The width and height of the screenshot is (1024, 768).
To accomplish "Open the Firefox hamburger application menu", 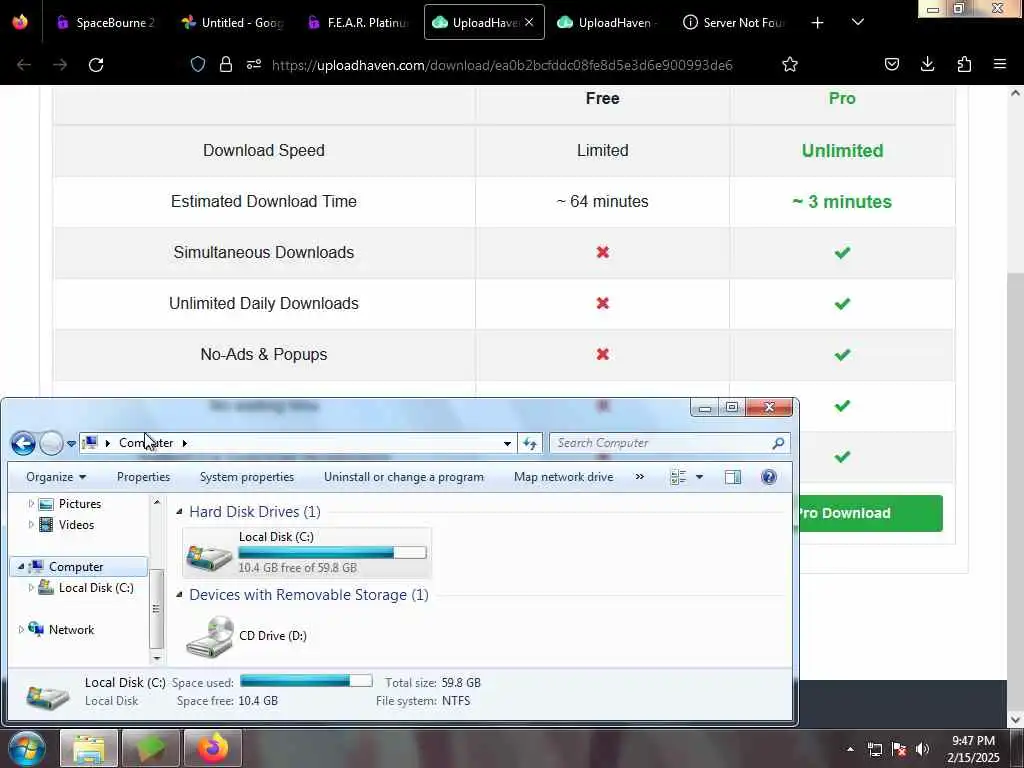I will coord(1000,64).
